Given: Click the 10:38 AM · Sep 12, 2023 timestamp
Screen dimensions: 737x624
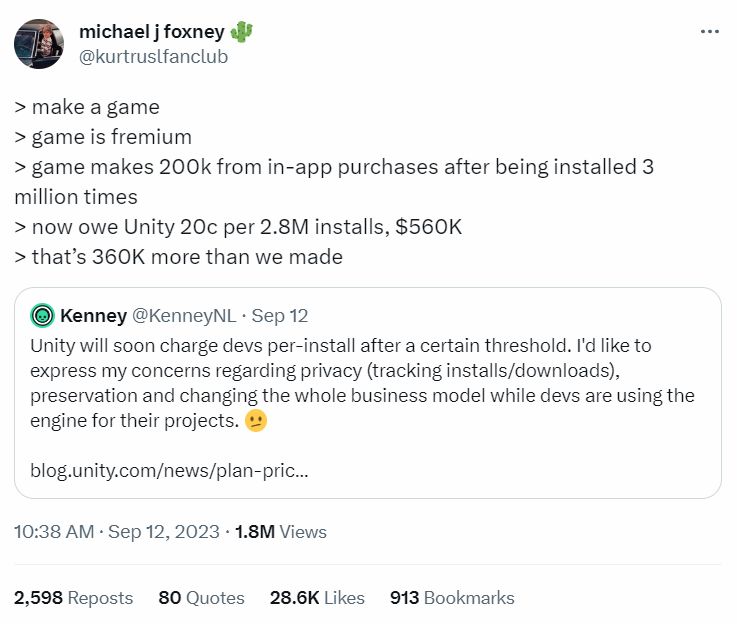Looking at the screenshot, I should (x=117, y=531).
